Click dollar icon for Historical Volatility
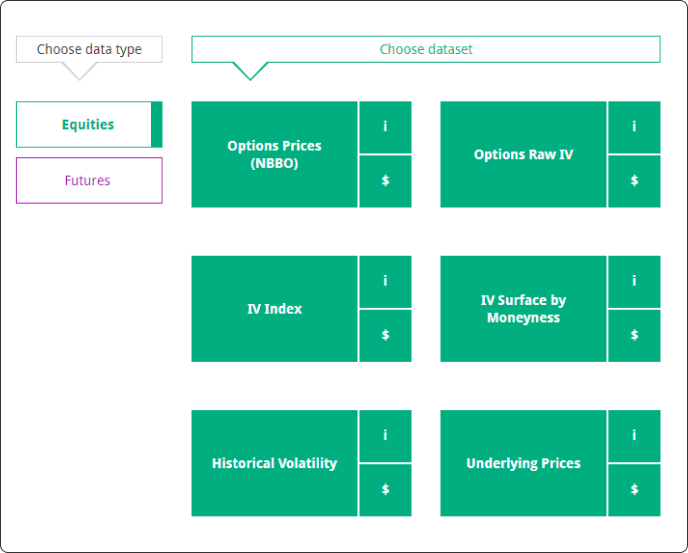This screenshot has height=553, width=688. 385,490
